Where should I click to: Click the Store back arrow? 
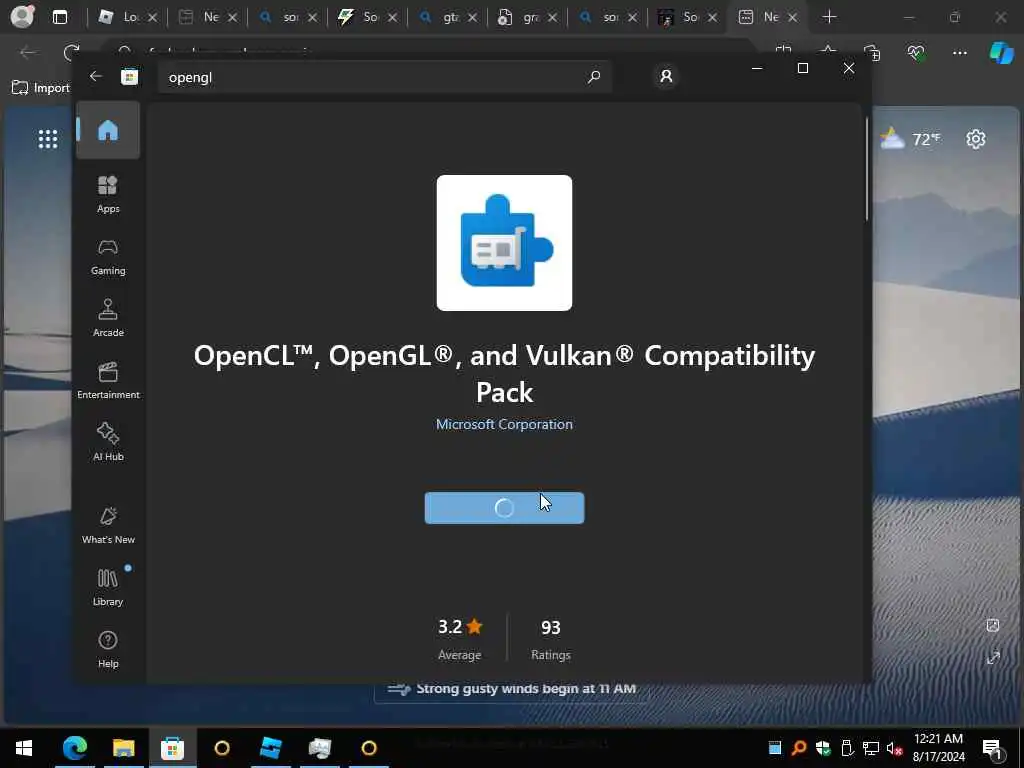click(96, 76)
